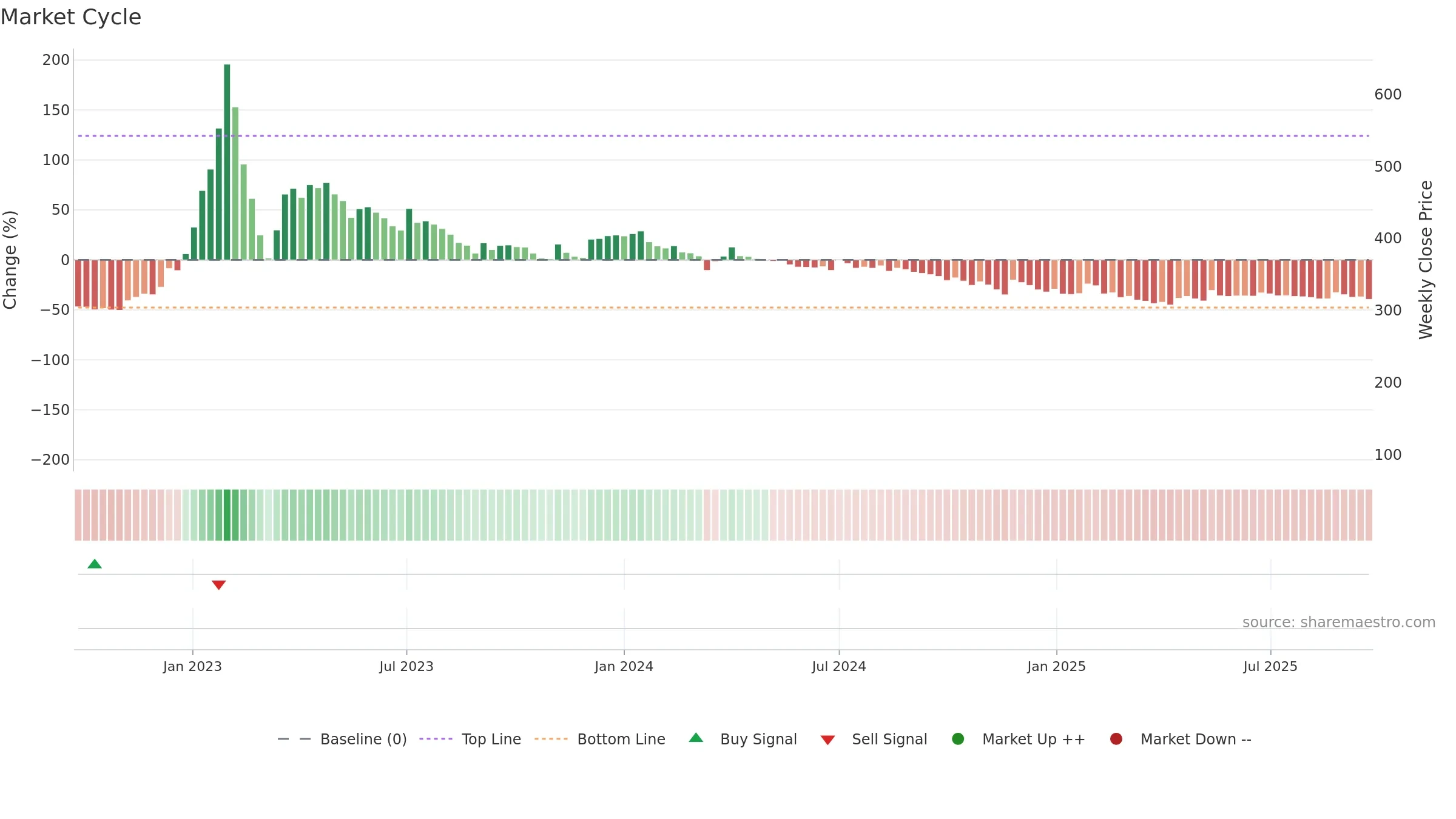
Task: Toggle the Bottom Line legend entry
Action: (x=600, y=739)
